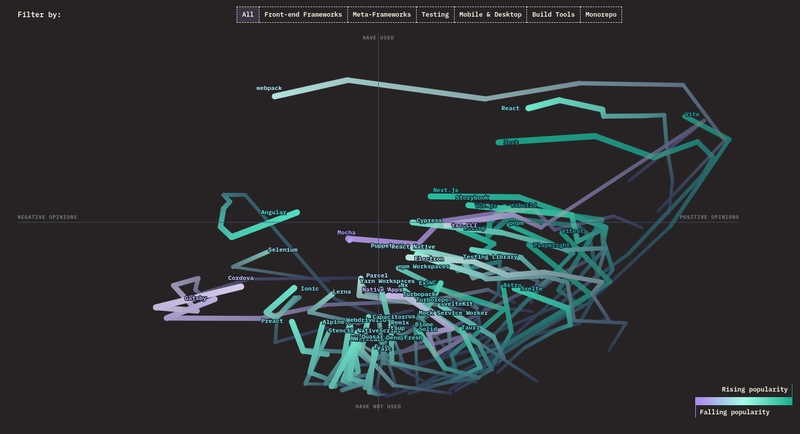Image resolution: width=800 pixels, height=434 pixels.
Task: Filter by Build Tools
Action: [553, 15]
